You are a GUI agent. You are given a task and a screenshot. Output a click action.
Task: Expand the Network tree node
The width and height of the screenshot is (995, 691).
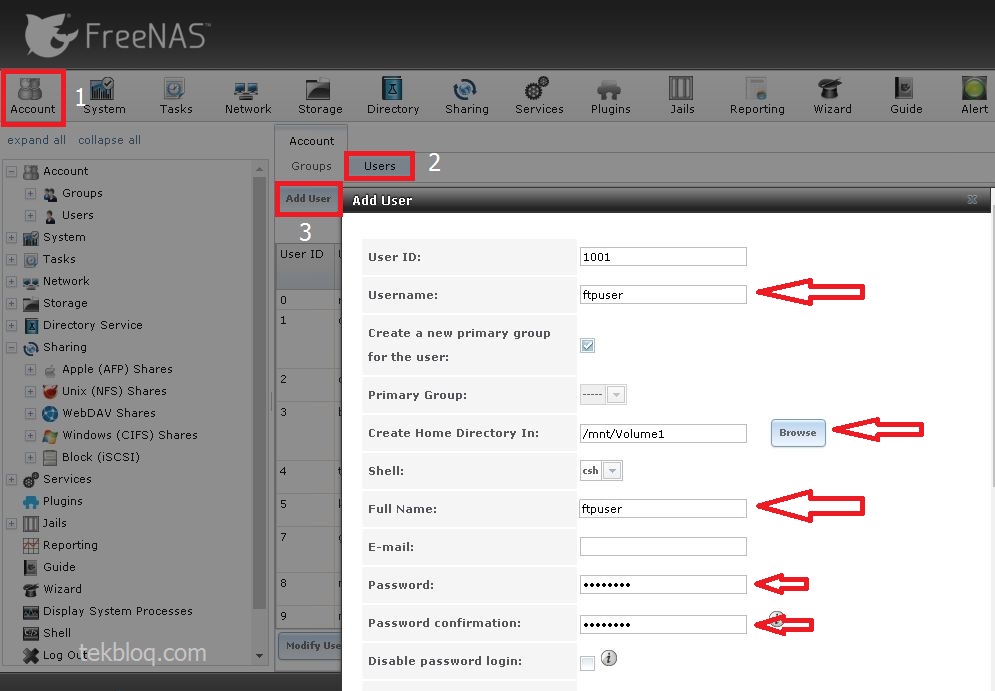click(11, 281)
